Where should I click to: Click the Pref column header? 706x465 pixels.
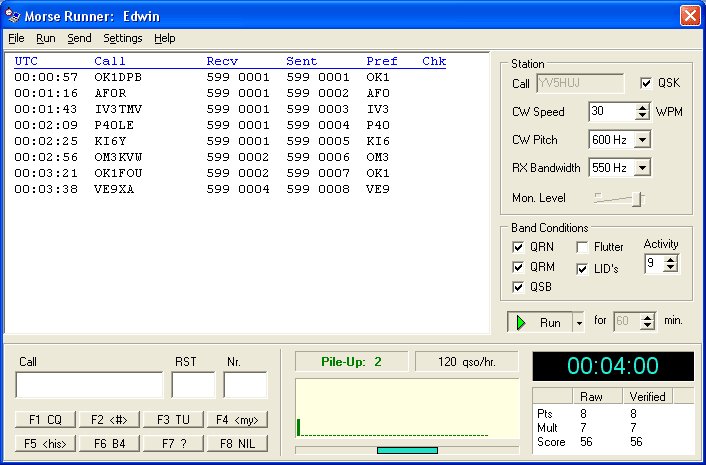click(382, 61)
